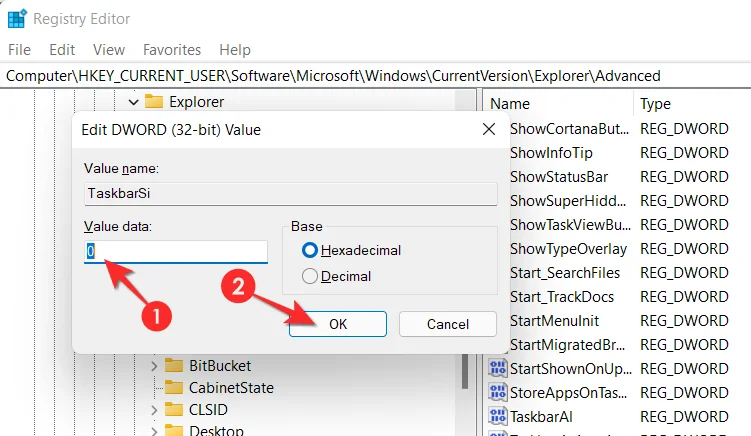The image size is (751, 436).
Task: Click the Value name field
Action: pyautogui.click(x=290, y=194)
